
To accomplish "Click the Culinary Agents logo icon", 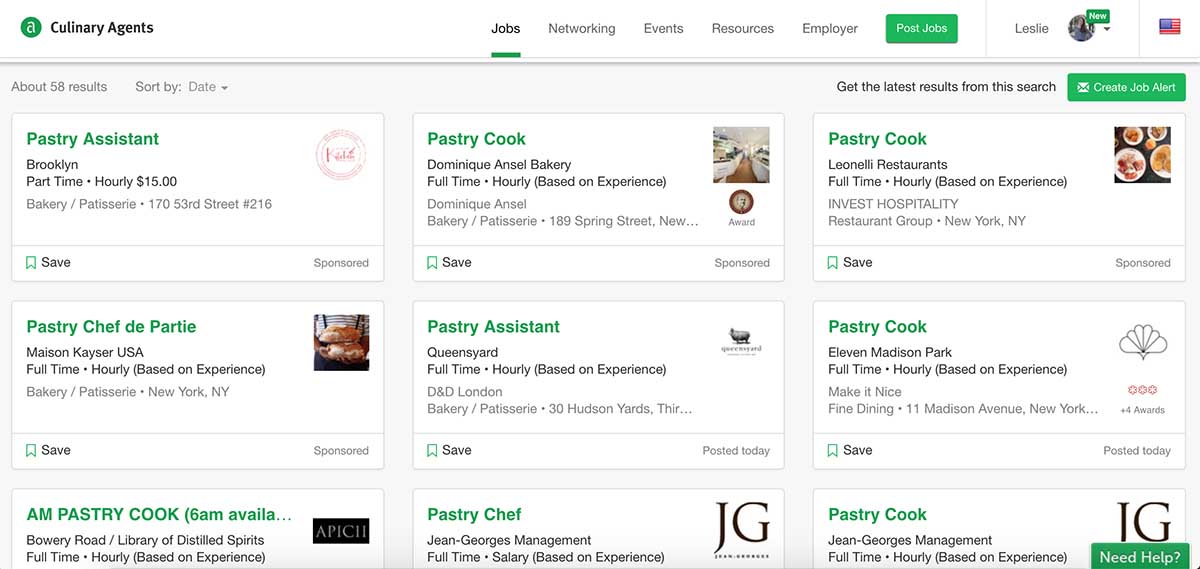I will 31,28.
